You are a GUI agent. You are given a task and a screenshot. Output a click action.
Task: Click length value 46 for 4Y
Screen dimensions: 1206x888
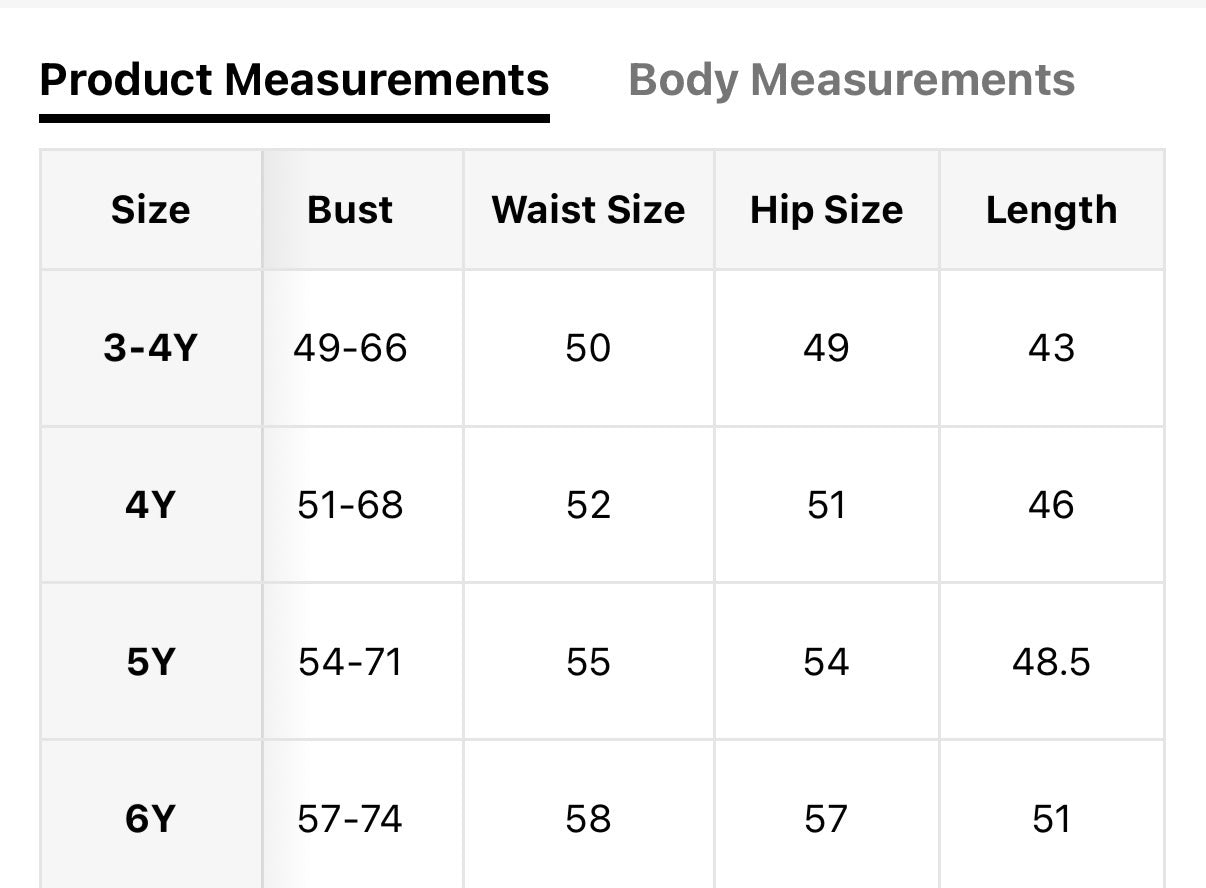[x=1051, y=505]
